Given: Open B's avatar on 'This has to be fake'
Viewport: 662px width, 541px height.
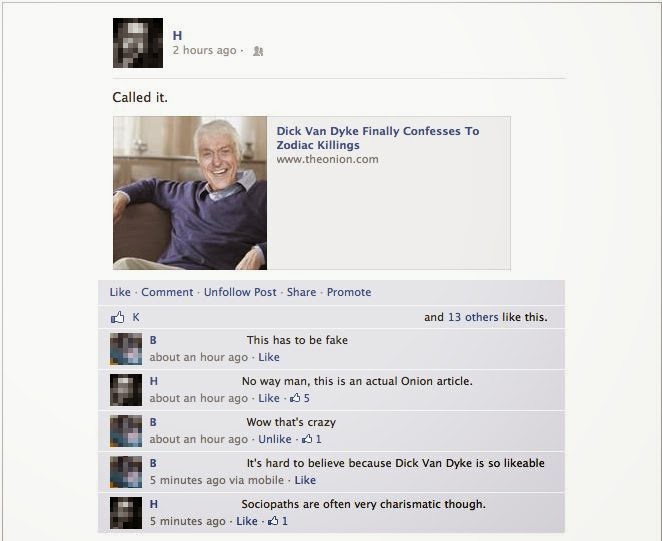Looking at the screenshot, I should pyautogui.click(x=126, y=349).
